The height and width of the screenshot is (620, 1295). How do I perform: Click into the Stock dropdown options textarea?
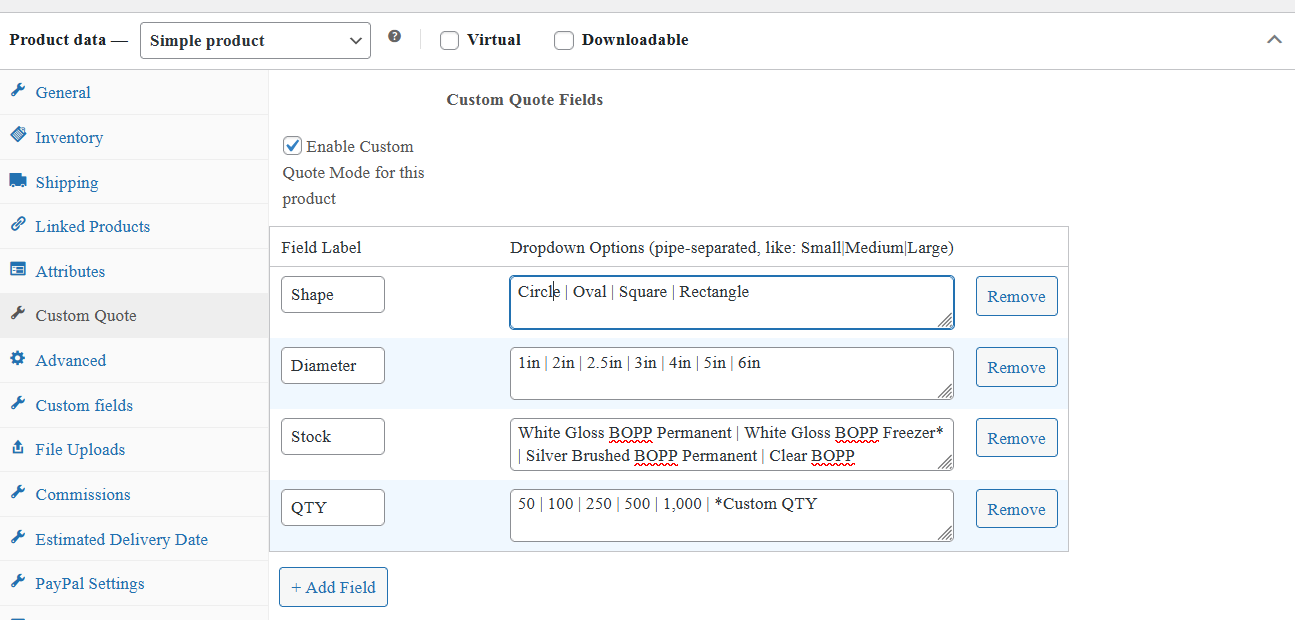[x=730, y=444]
